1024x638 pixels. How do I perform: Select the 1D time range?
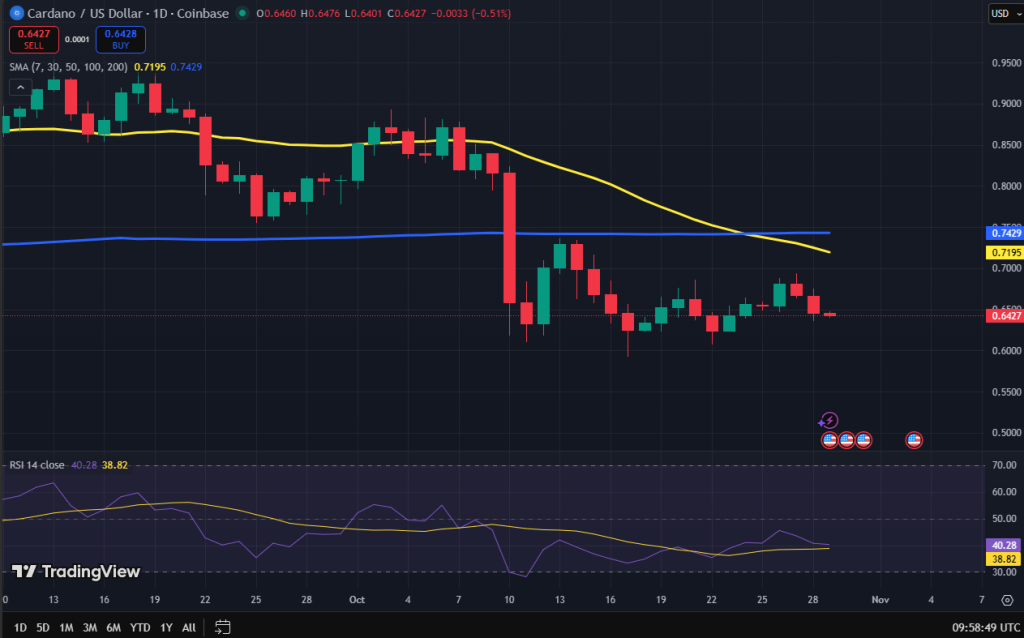tap(20, 628)
